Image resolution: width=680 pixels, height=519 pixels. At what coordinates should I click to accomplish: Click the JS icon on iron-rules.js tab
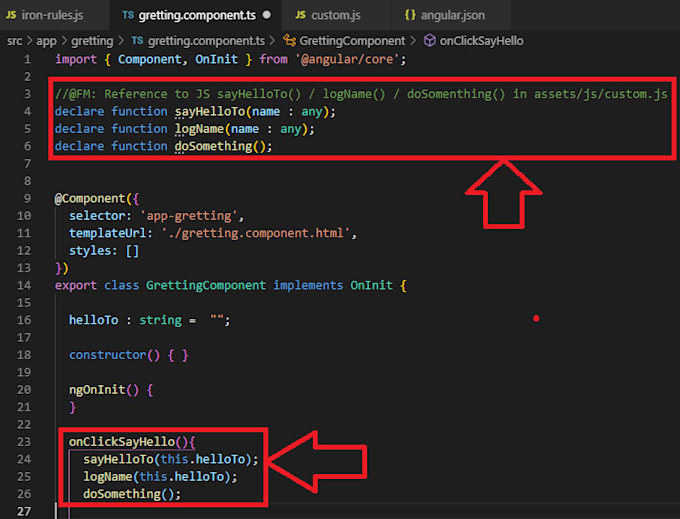(x=12, y=16)
